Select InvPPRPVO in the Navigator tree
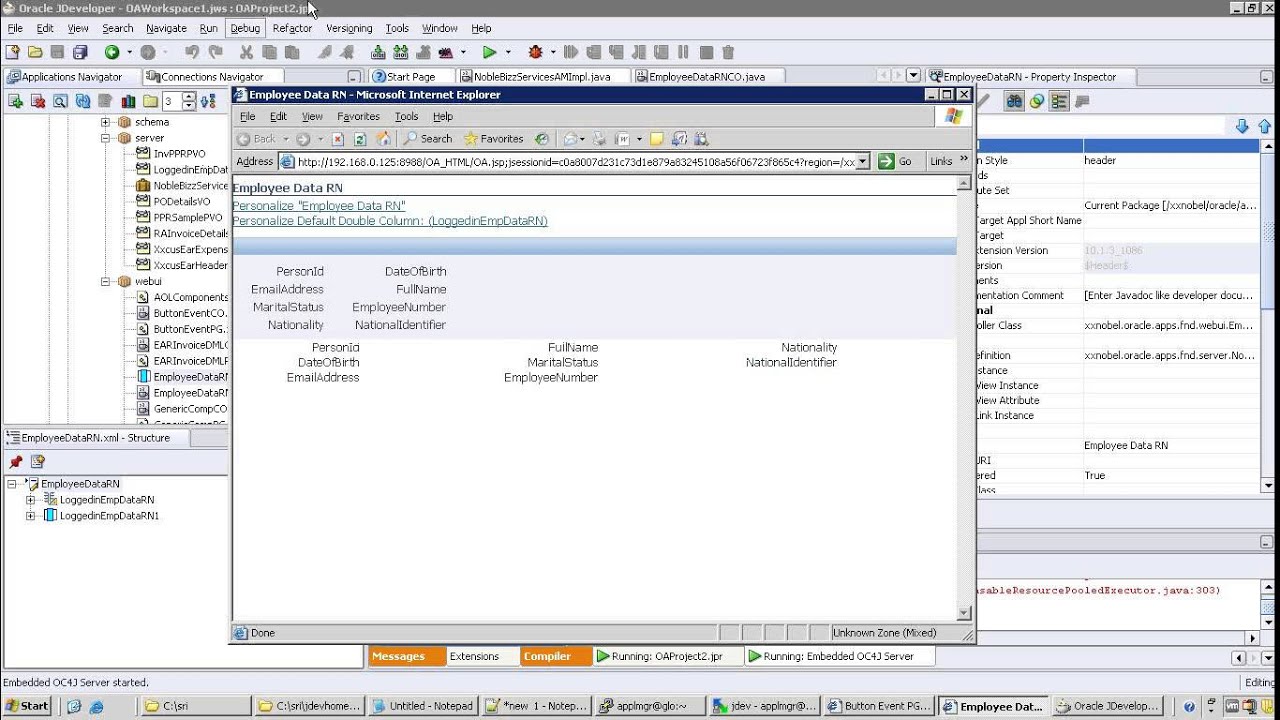This screenshot has height=720, width=1280. (179, 154)
